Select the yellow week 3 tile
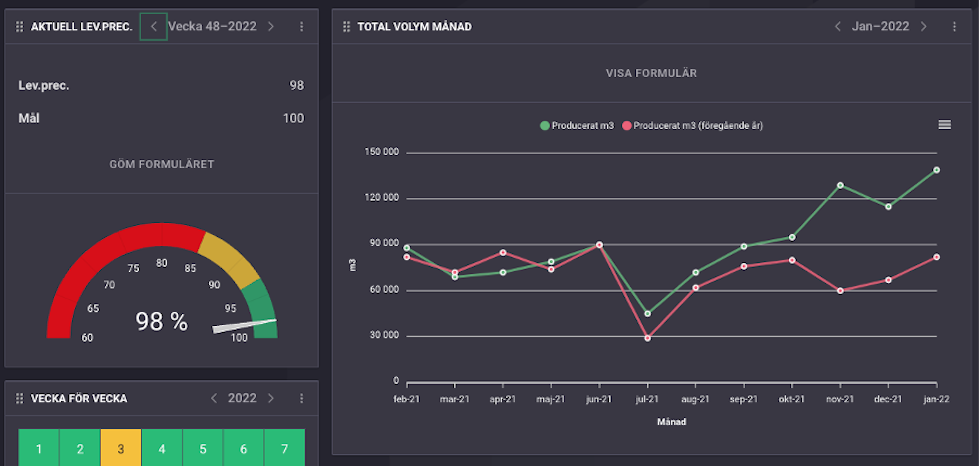The image size is (980, 466). [x=121, y=447]
